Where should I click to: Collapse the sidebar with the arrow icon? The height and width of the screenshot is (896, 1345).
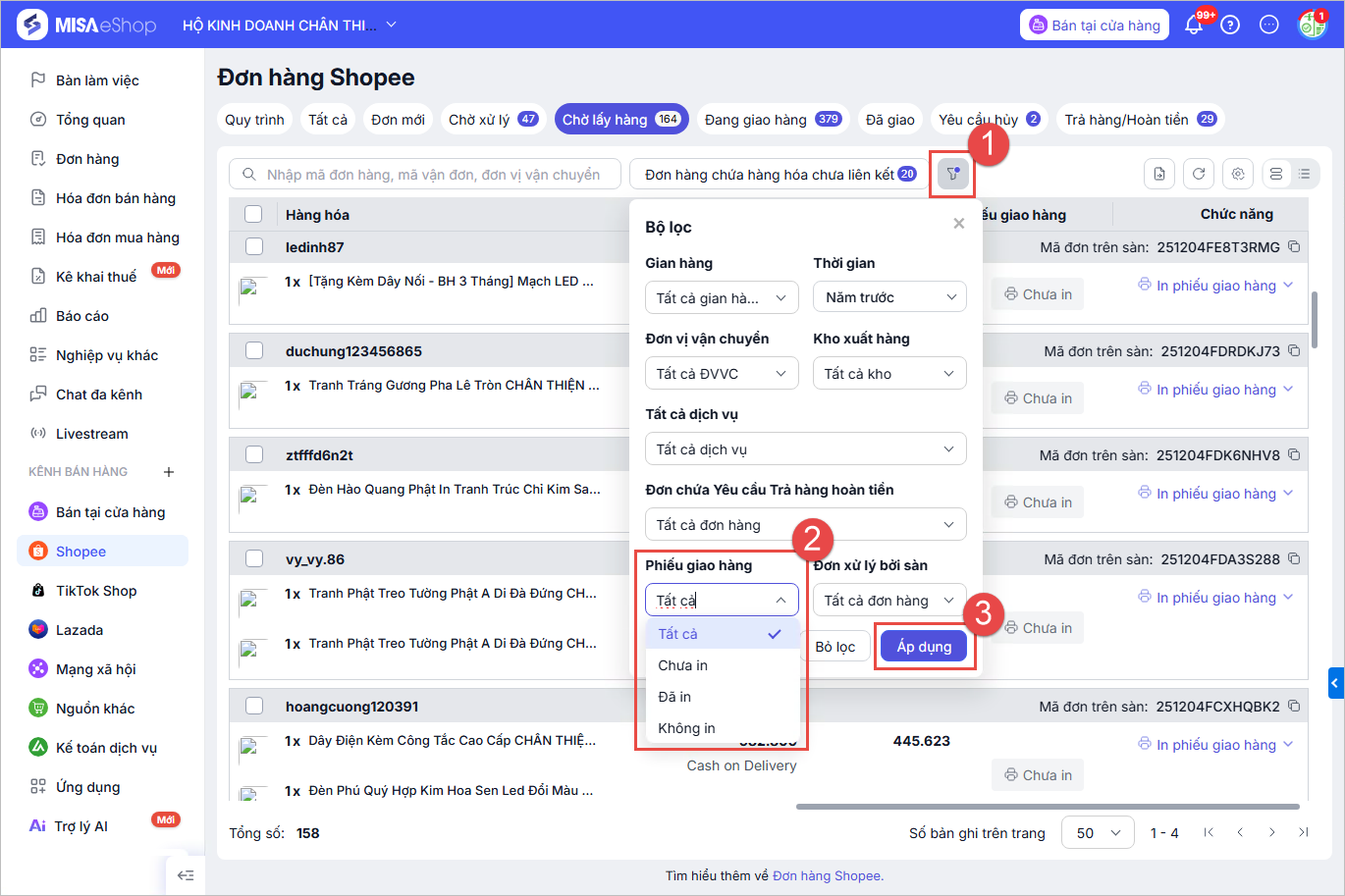pyautogui.click(x=186, y=875)
